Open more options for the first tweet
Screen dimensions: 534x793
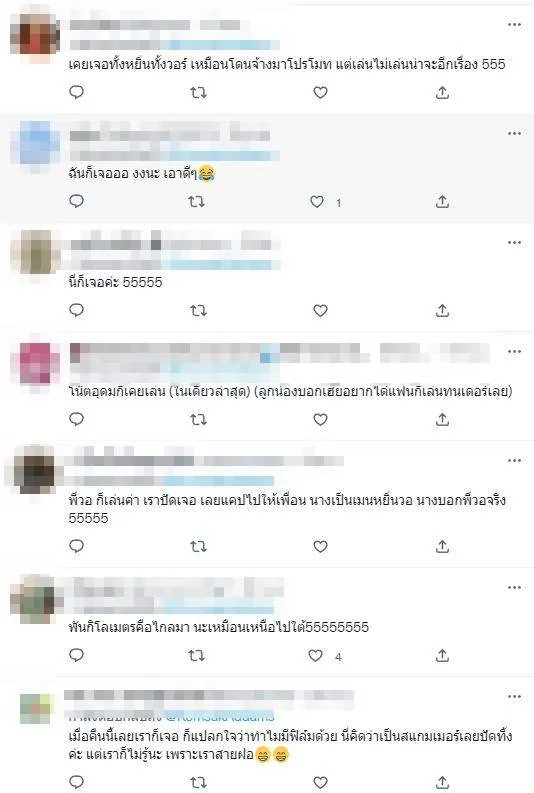[x=514, y=24]
